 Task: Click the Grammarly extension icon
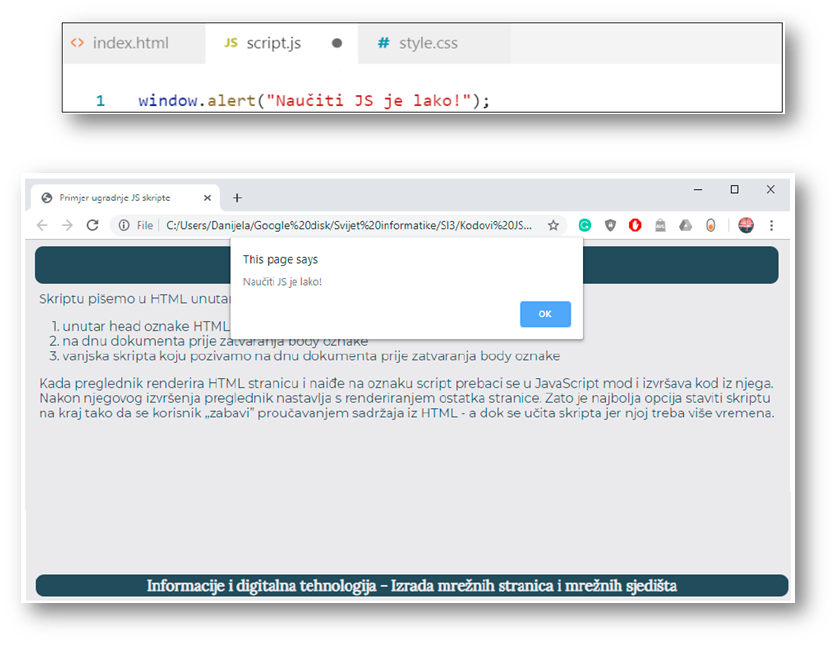coord(585,225)
